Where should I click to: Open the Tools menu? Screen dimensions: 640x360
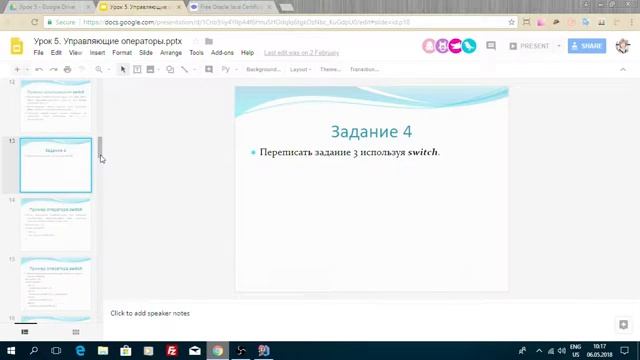click(196, 53)
